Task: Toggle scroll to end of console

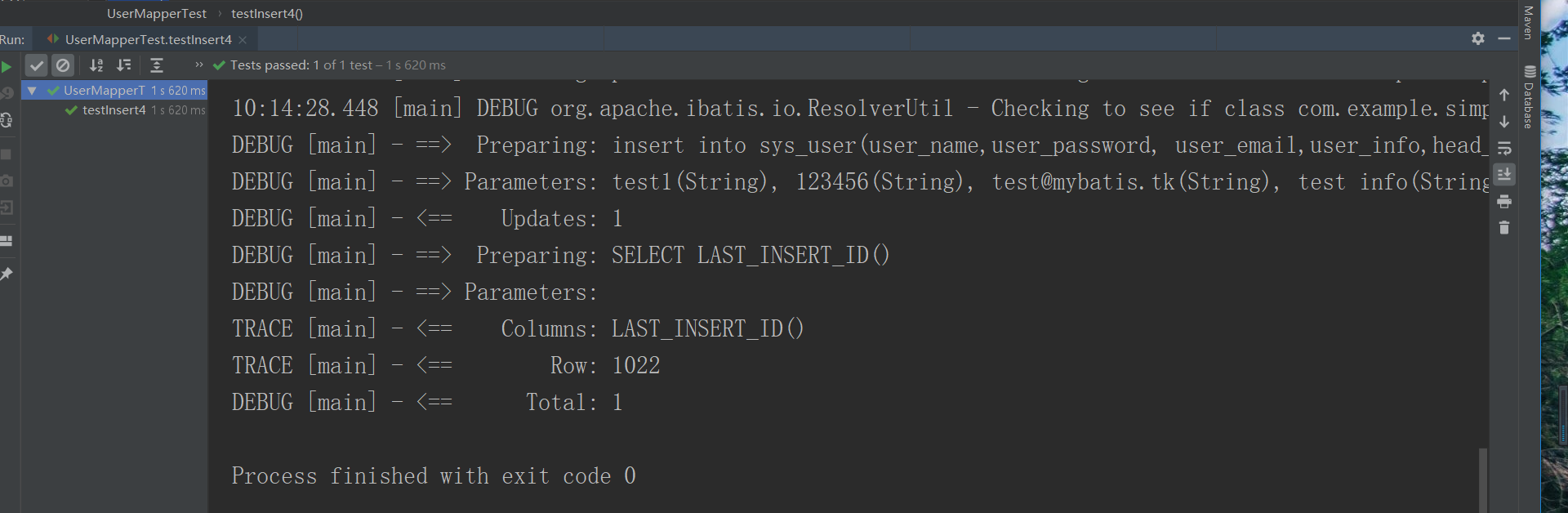Action: click(1504, 175)
